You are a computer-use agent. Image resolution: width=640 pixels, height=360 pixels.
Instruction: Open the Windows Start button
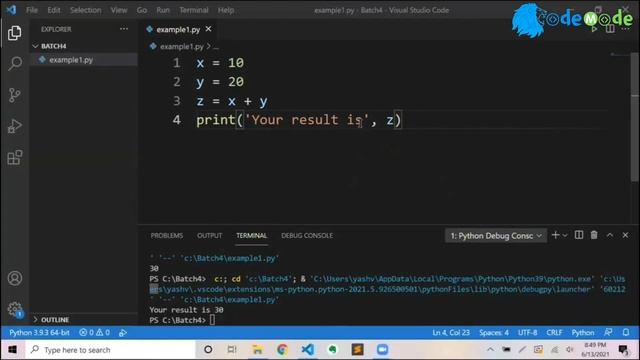(x=12, y=350)
